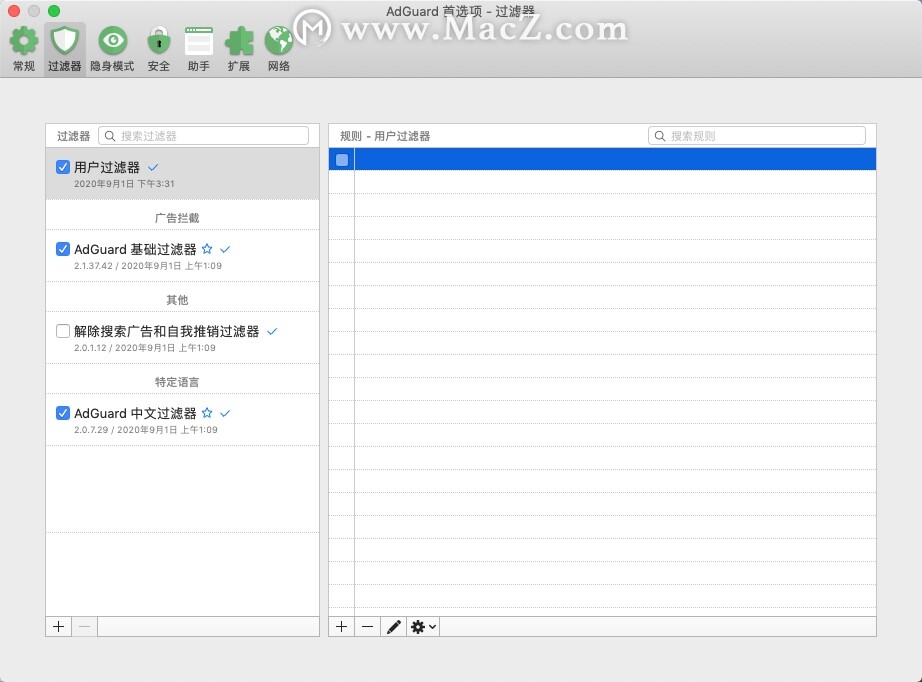The image size is (922, 682).
Task: Click the checkmark icon beside 解除搜索广告和自我推销过滤器
Action: (x=272, y=332)
